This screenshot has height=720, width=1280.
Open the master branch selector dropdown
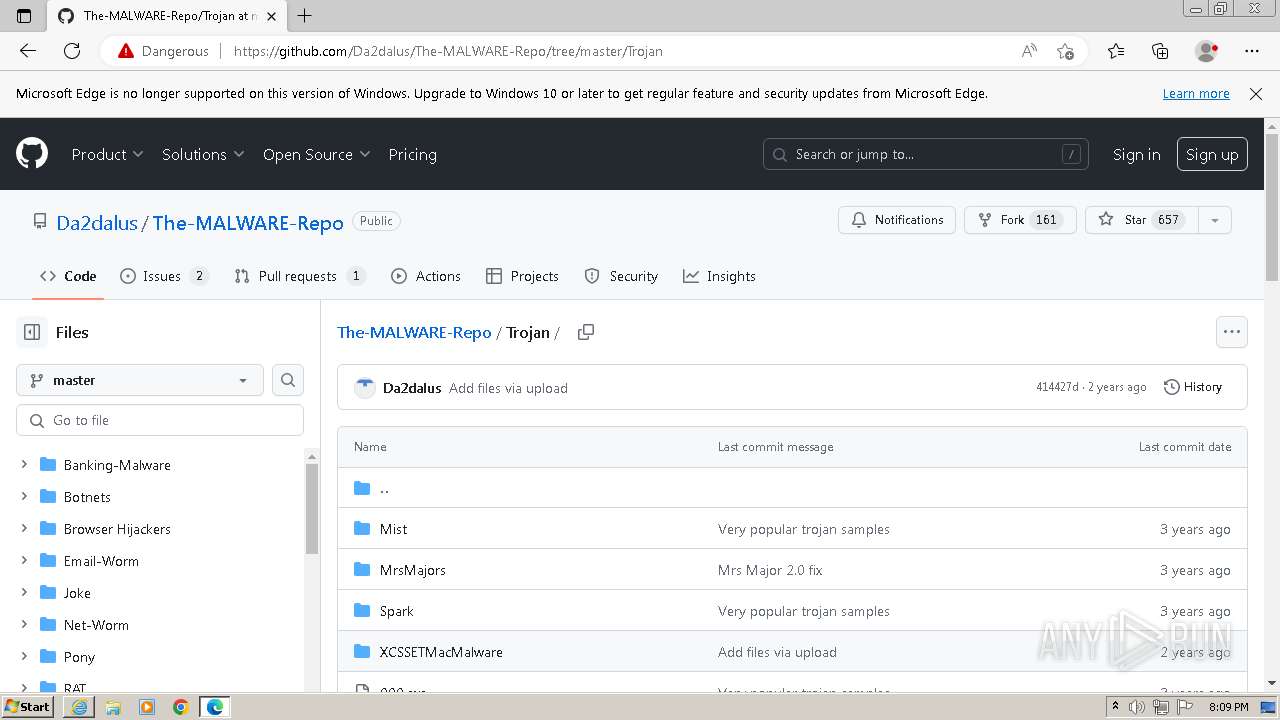(x=140, y=380)
